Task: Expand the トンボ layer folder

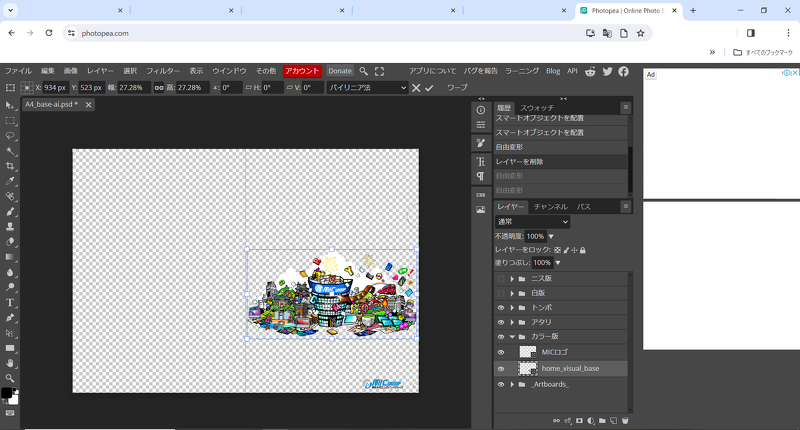Action: pyautogui.click(x=512, y=308)
